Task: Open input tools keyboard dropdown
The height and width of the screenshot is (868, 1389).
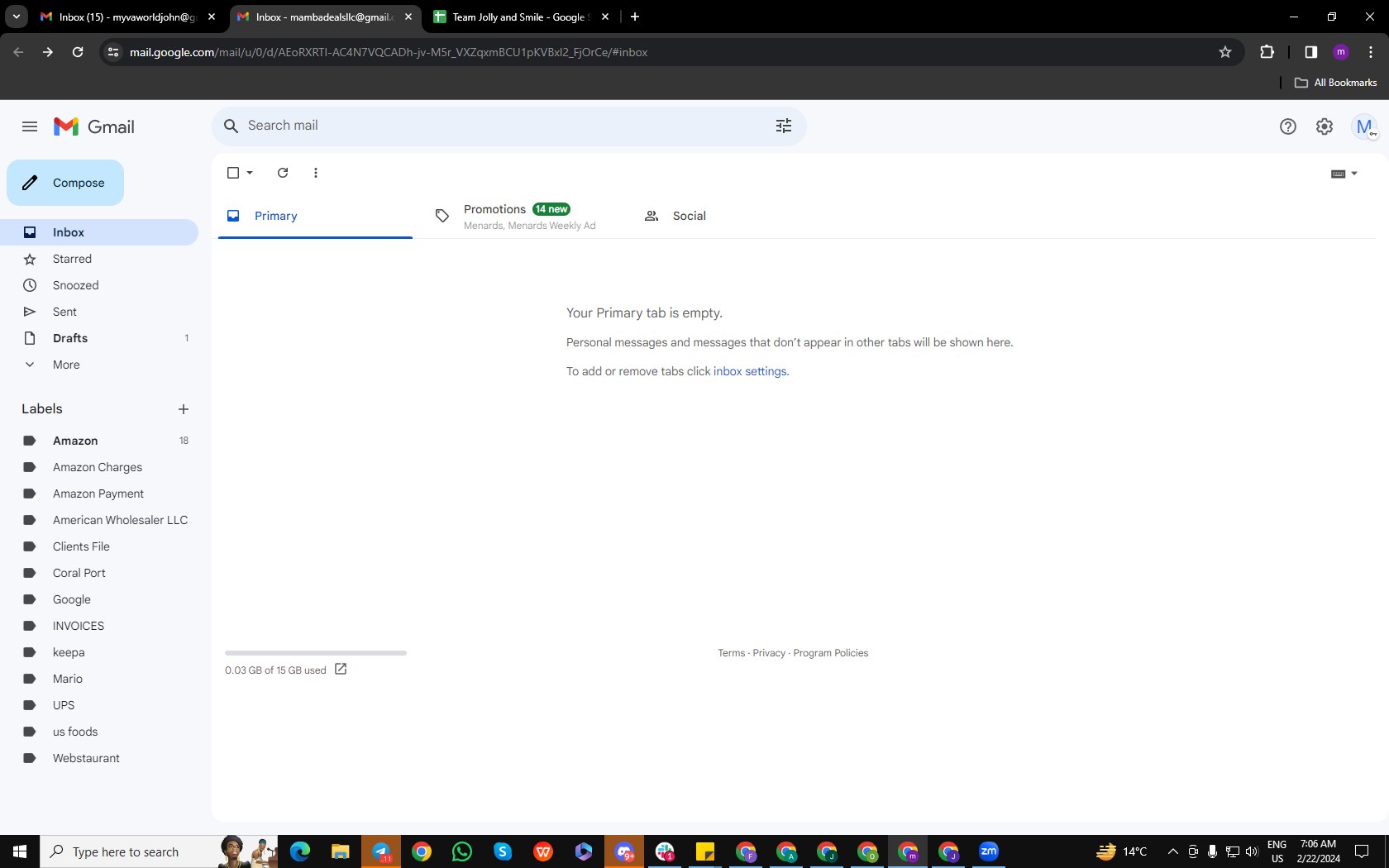Action: coord(1344,174)
